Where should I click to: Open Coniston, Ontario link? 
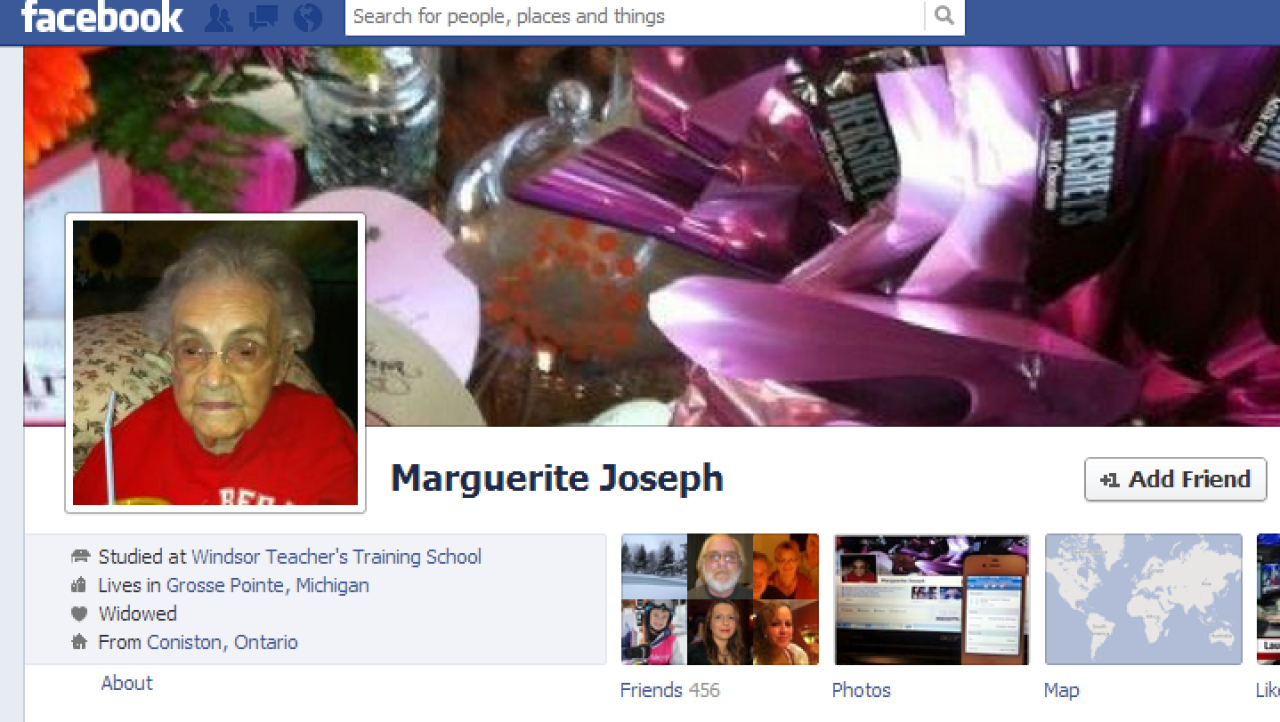point(222,642)
